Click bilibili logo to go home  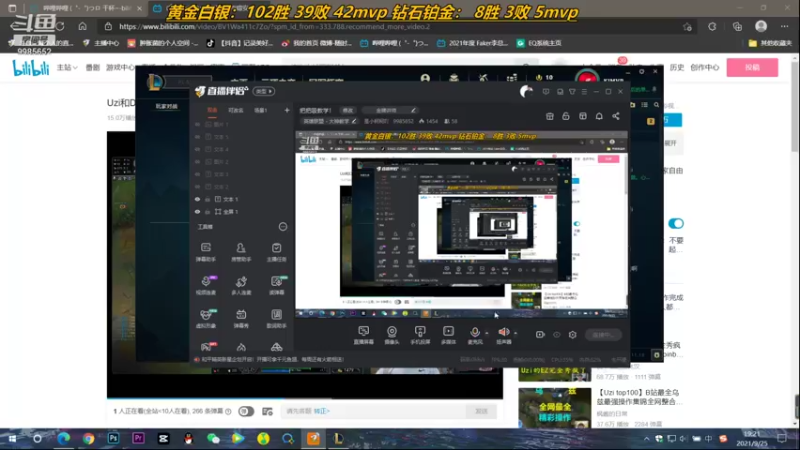pyautogui.click(x=31, y=67)
